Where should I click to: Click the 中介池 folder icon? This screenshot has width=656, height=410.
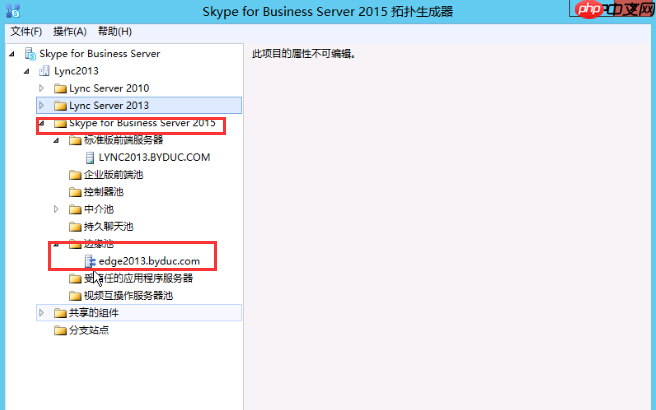pyautogui.click(x=75, y=209)
